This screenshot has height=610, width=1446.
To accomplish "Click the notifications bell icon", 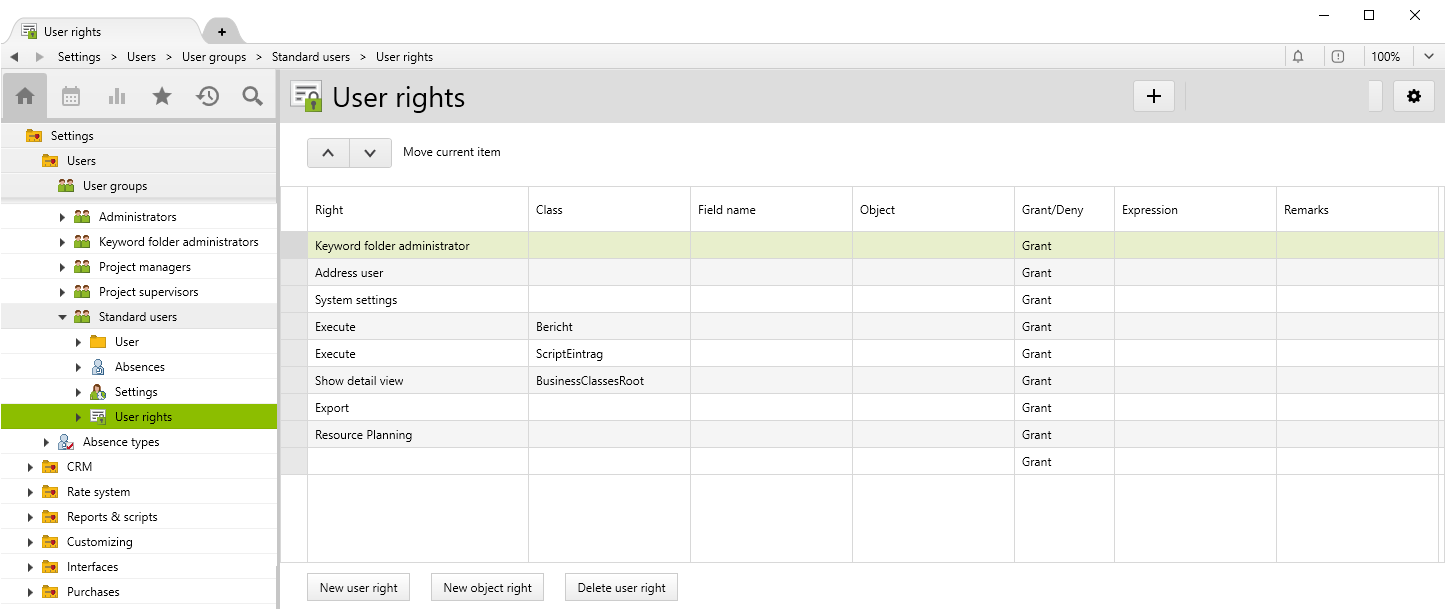I will coord(1298,57).
